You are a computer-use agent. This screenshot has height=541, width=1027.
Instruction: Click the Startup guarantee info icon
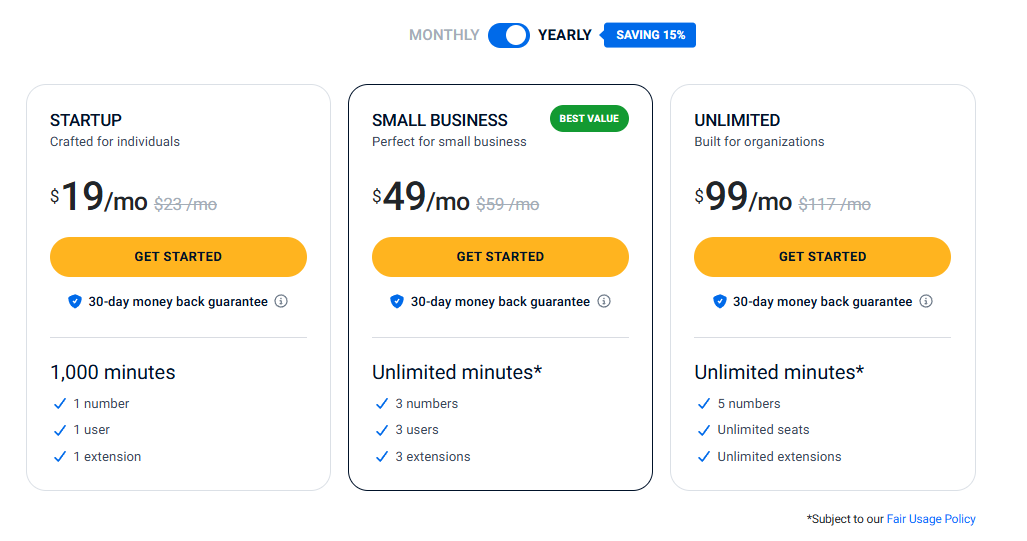[281, 301]
